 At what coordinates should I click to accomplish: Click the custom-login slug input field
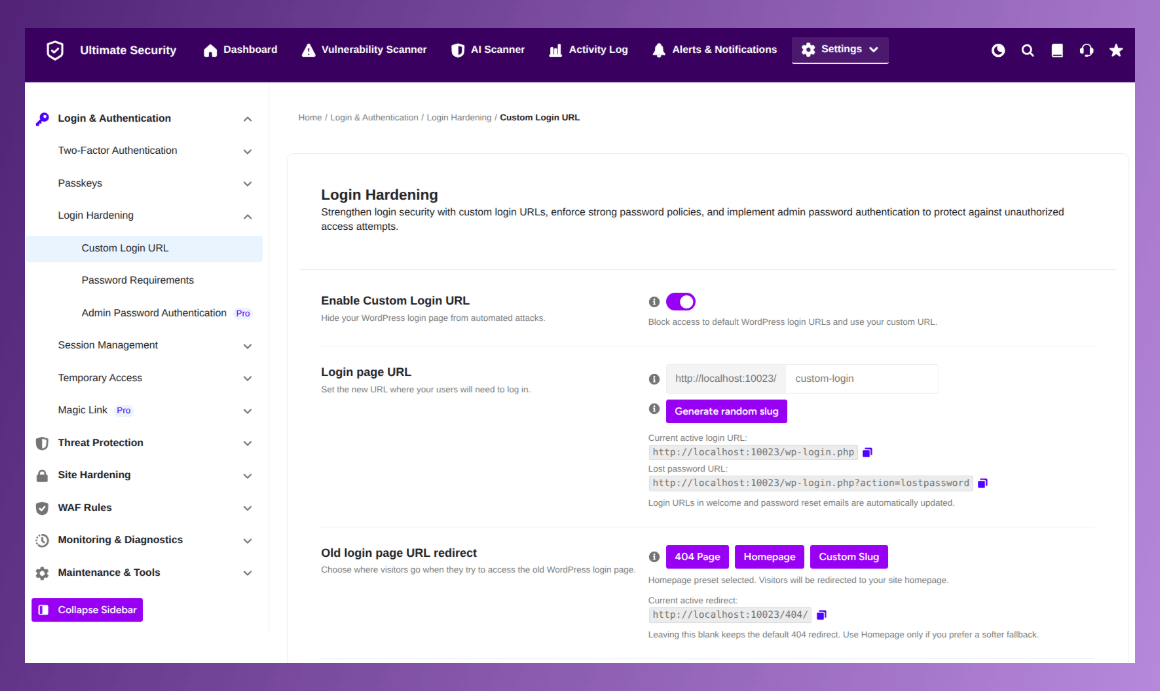tap(862, 379)
